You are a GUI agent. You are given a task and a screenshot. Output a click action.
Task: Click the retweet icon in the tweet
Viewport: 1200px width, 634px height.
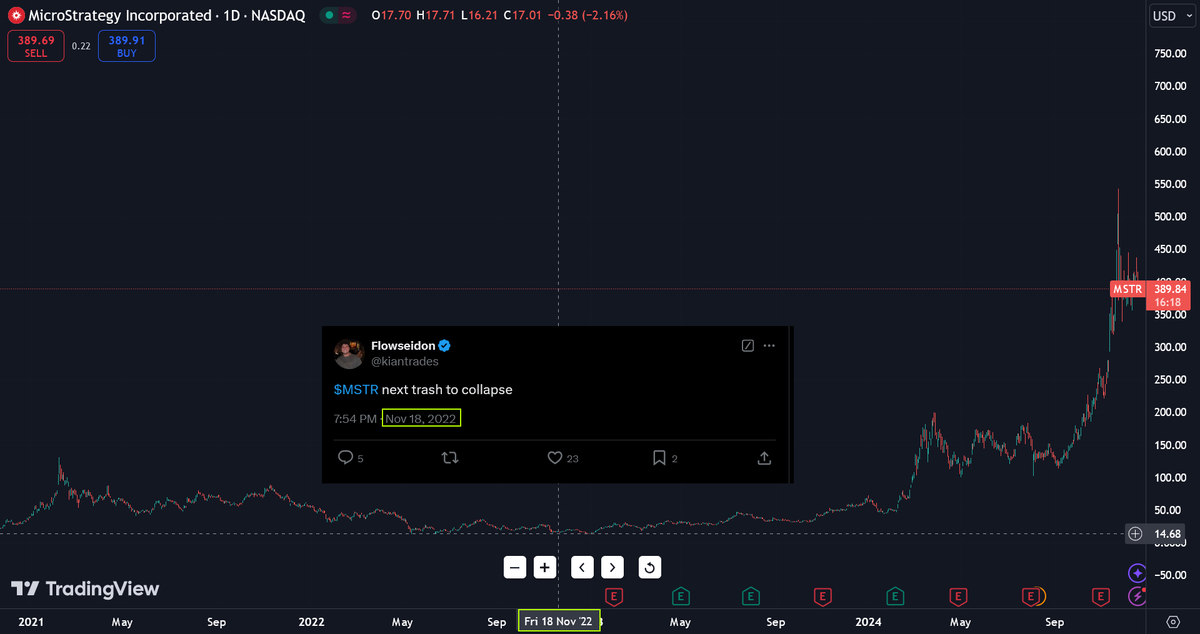coord(450,458)
